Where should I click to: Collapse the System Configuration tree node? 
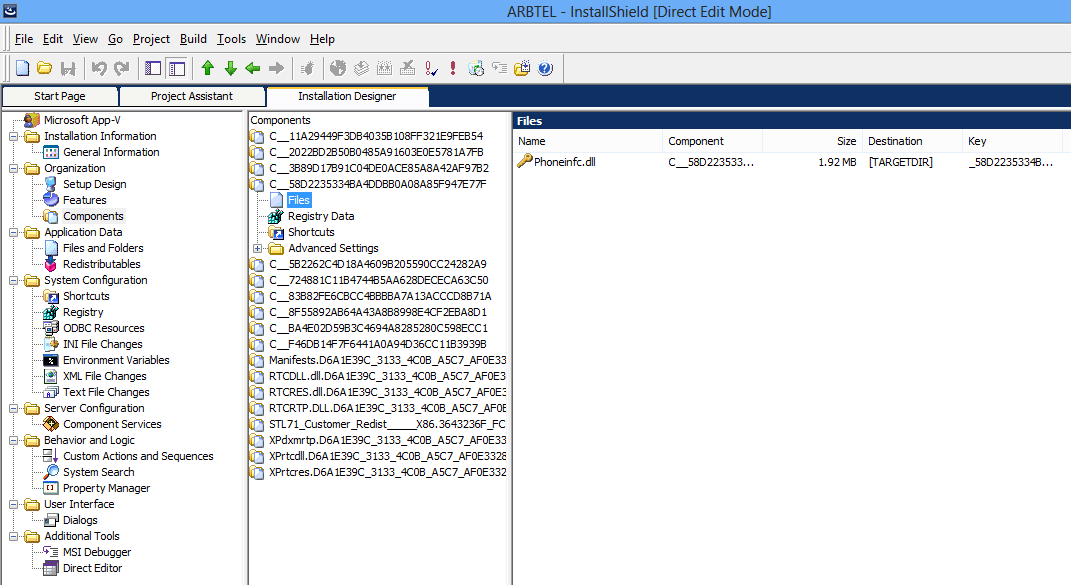tap(13, 280)
